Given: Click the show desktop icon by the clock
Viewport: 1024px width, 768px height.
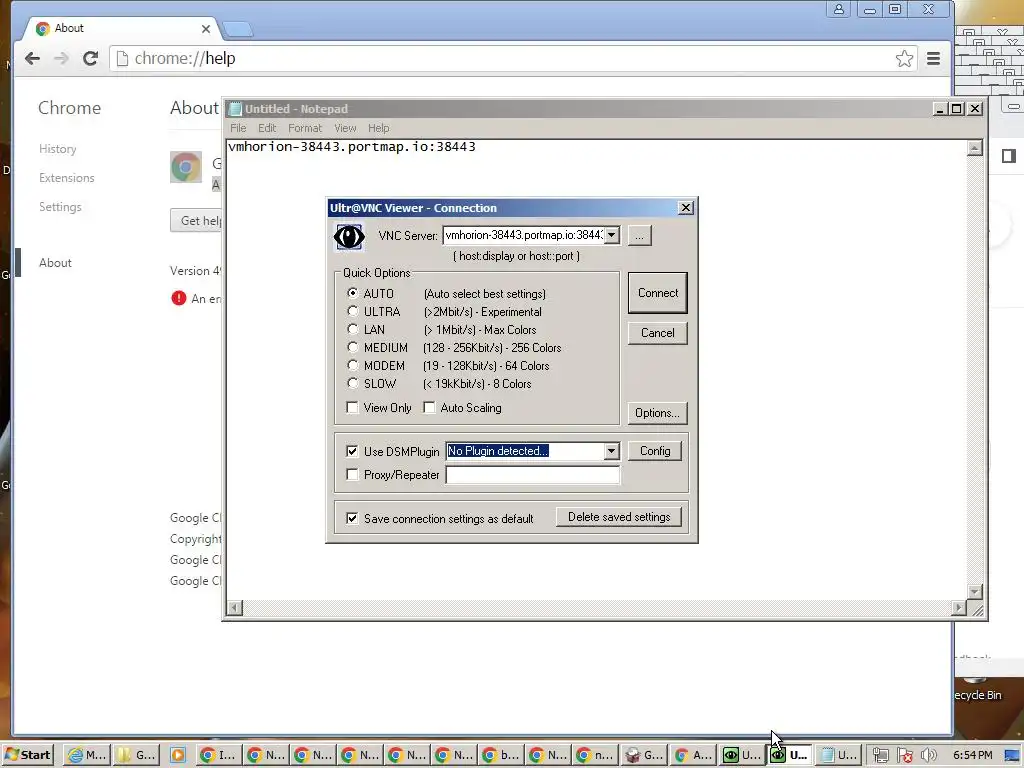Looking at the screenshot, I should [1012, 756].
